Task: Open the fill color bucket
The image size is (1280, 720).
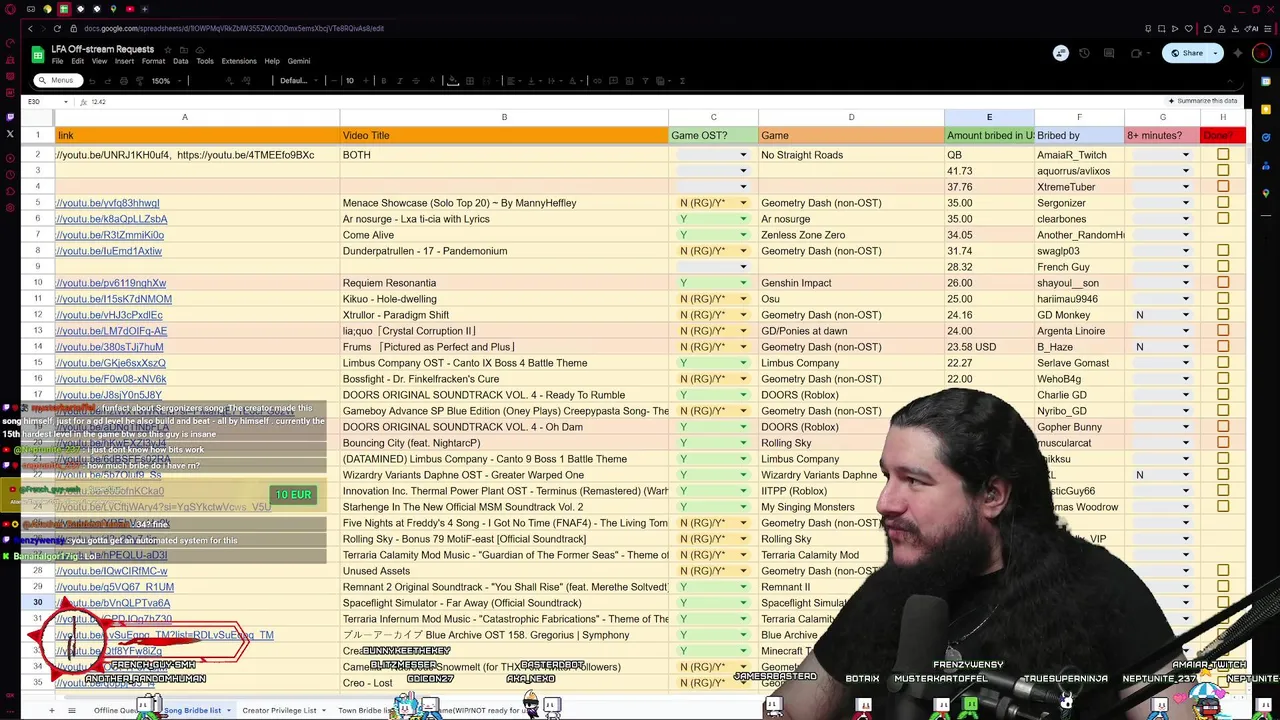Action: (453, 81)
